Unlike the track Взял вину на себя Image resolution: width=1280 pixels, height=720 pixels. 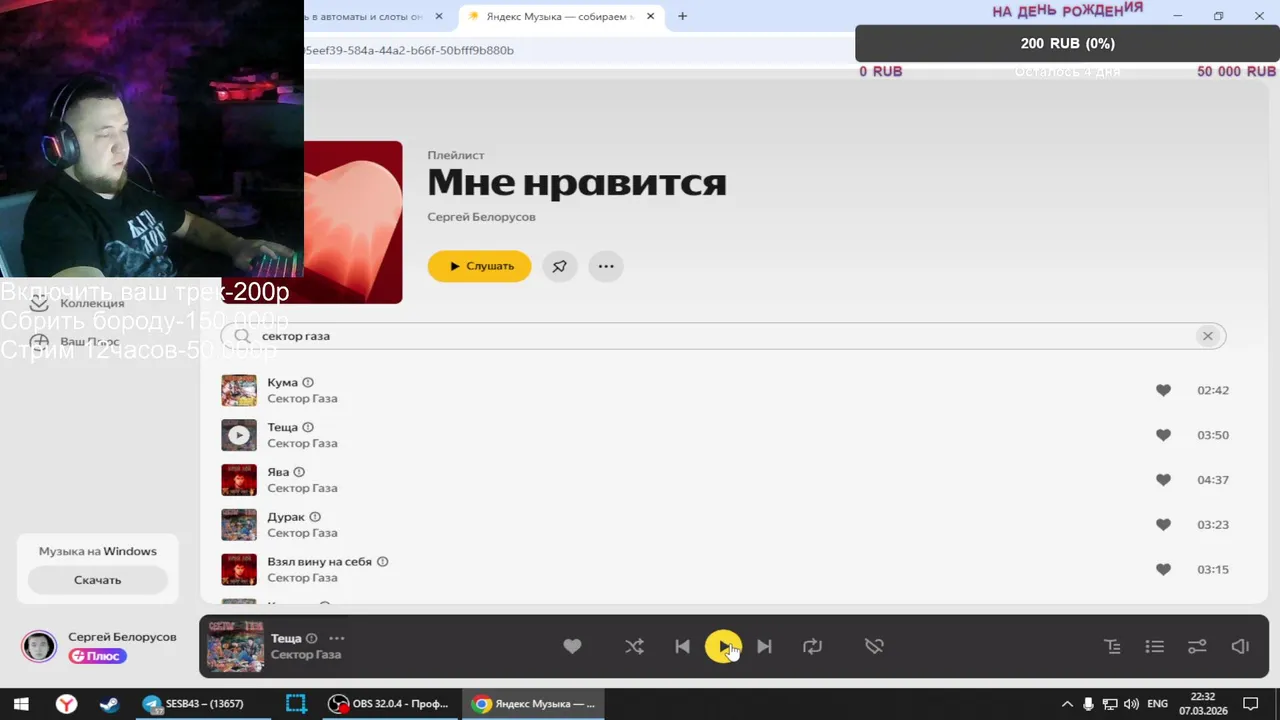pyautogui.click(x=1163, y=569)
